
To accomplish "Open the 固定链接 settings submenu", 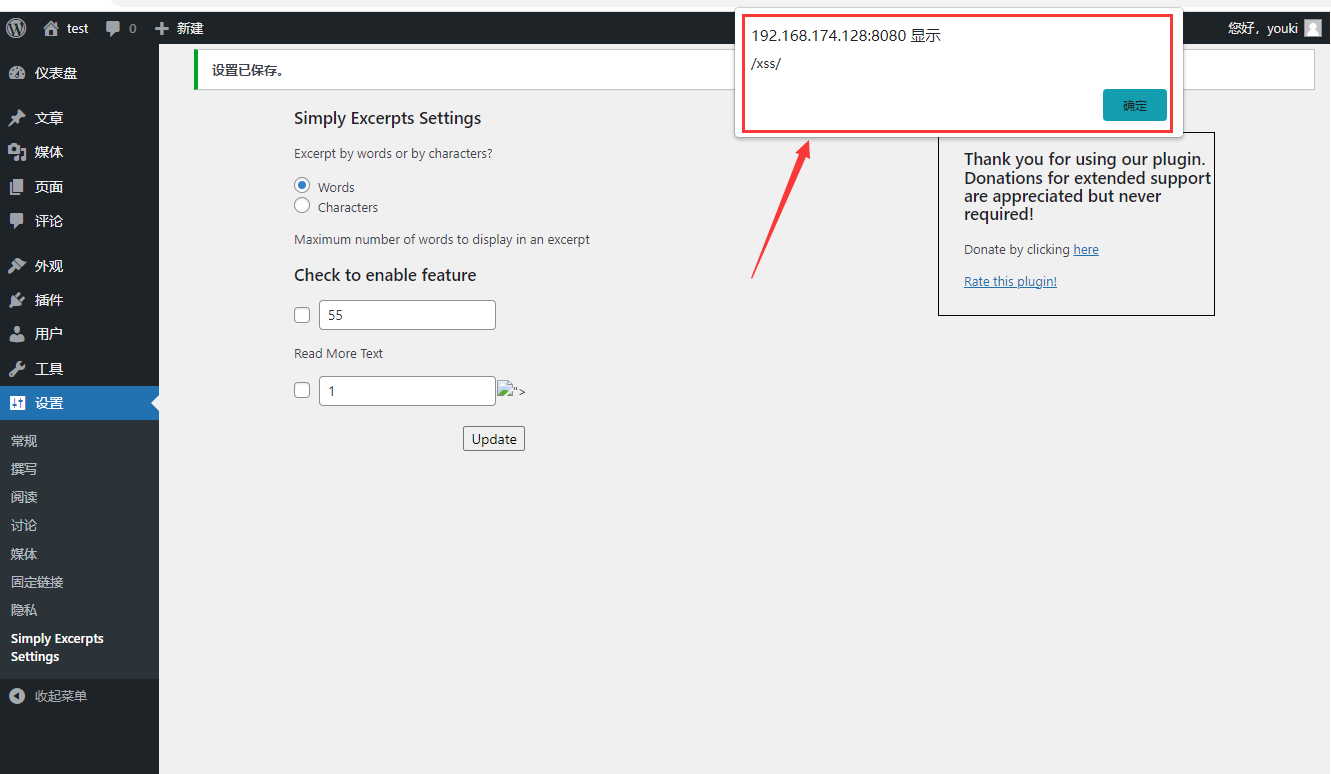I will tap(37, 582).
